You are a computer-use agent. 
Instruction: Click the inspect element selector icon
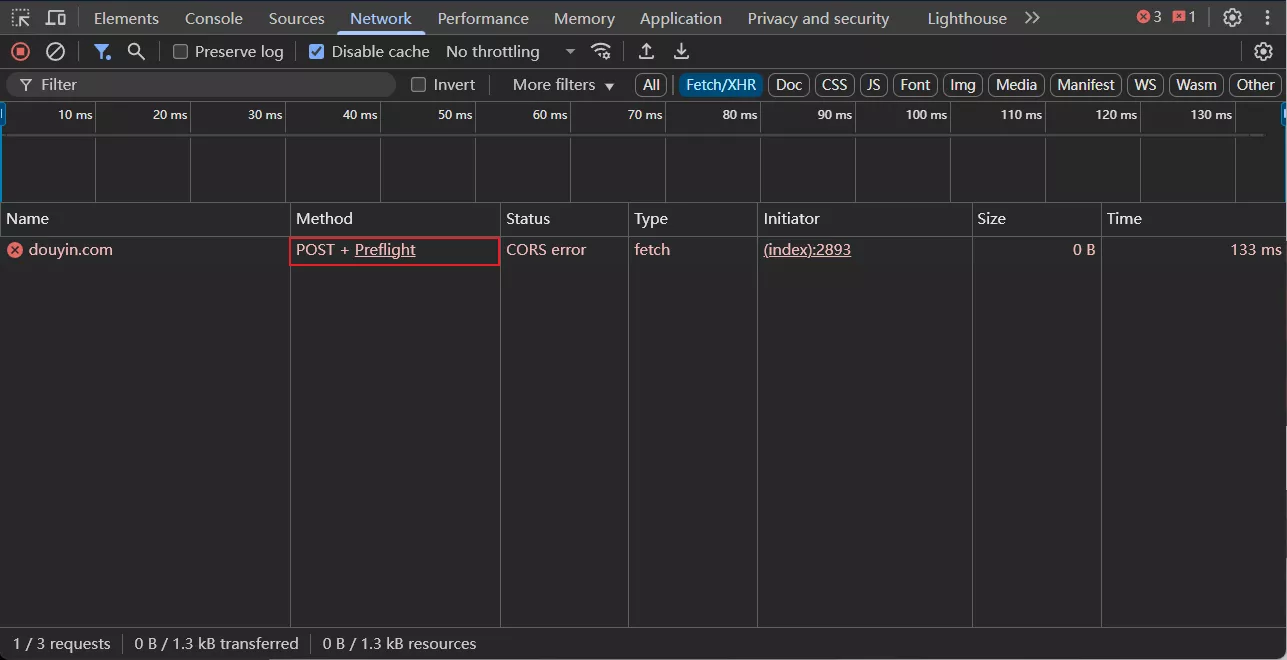(x=20, y=18)
